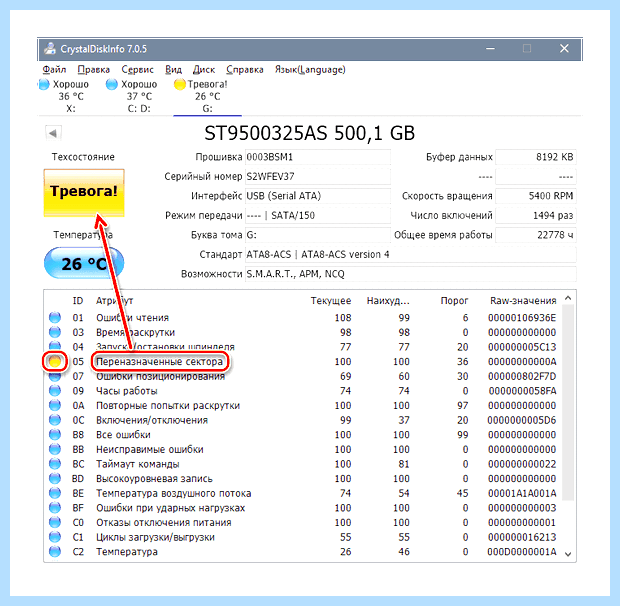Click the Режим передачи field SATA/150
Screen dimensions: 620x606
318,215
